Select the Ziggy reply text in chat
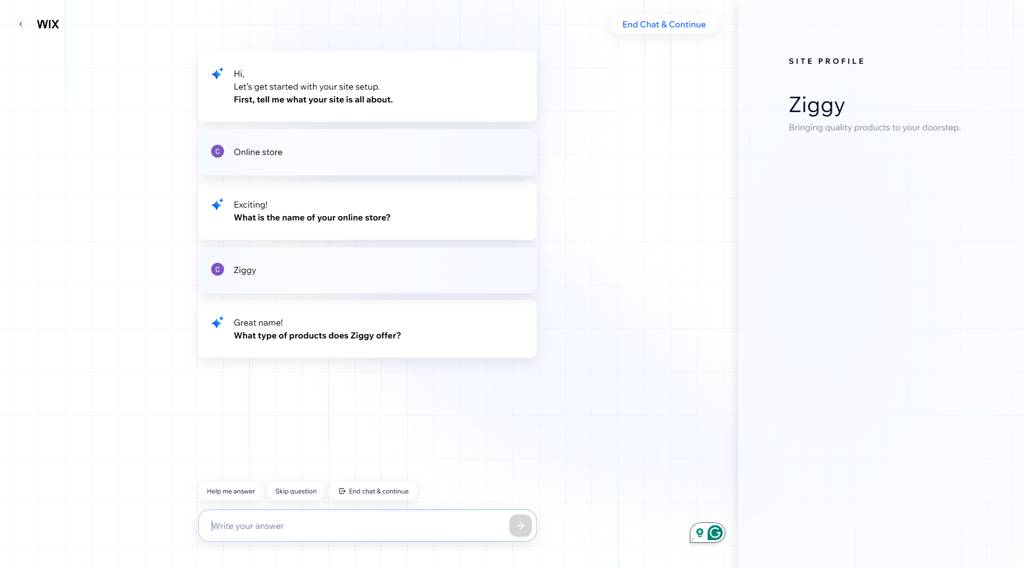The width and height of the screenshot is (1024, 568). coord(245,270)
